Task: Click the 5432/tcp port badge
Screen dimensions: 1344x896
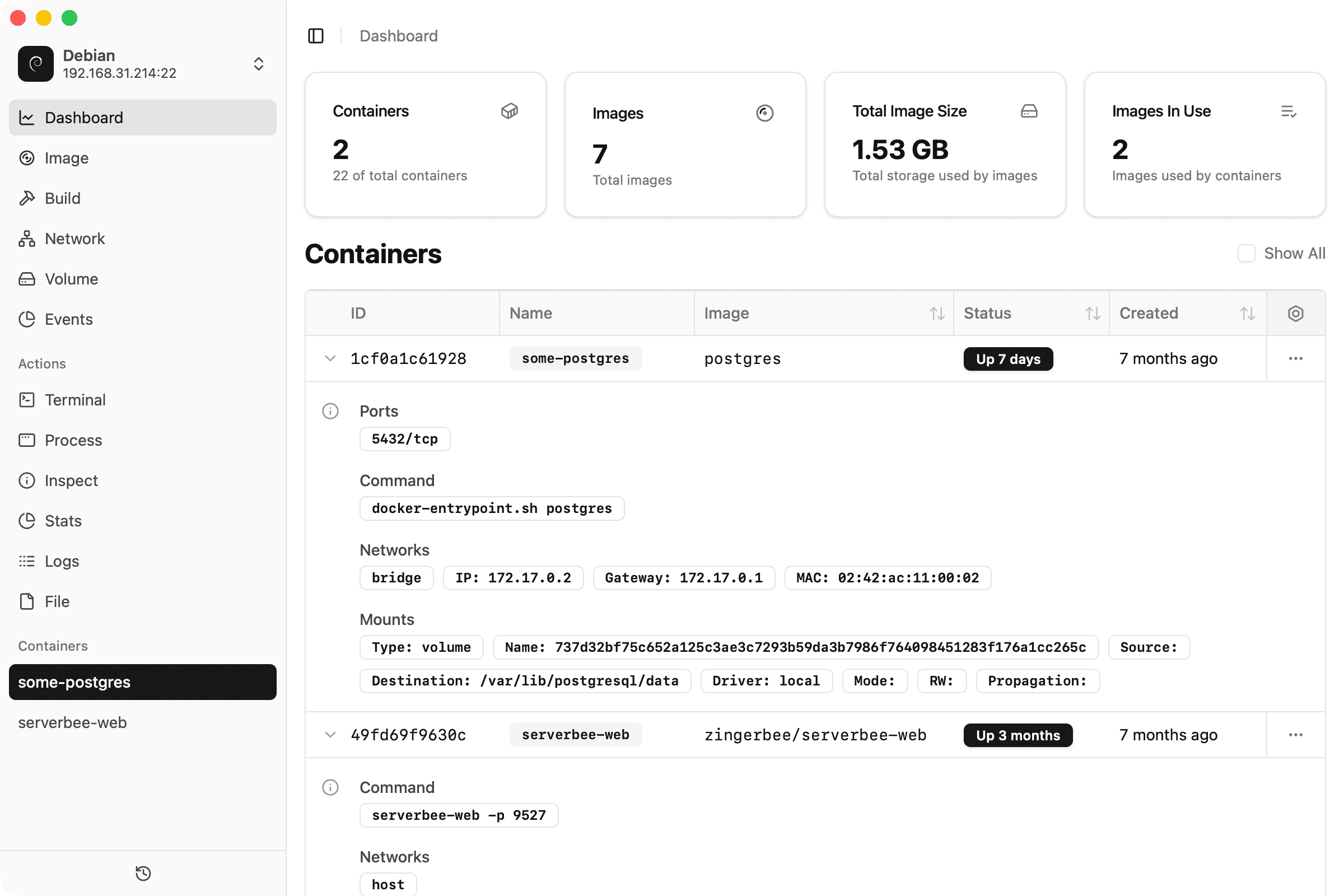Action: [x=404, y=439]
